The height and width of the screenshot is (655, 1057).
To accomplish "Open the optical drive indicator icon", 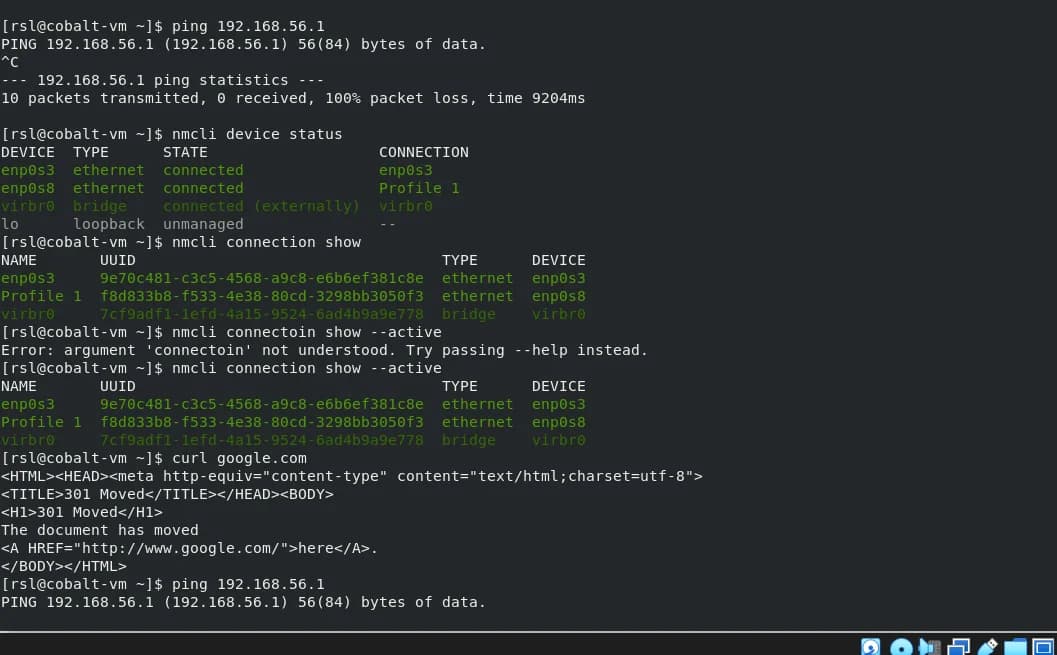I will [x=901, y=647].
